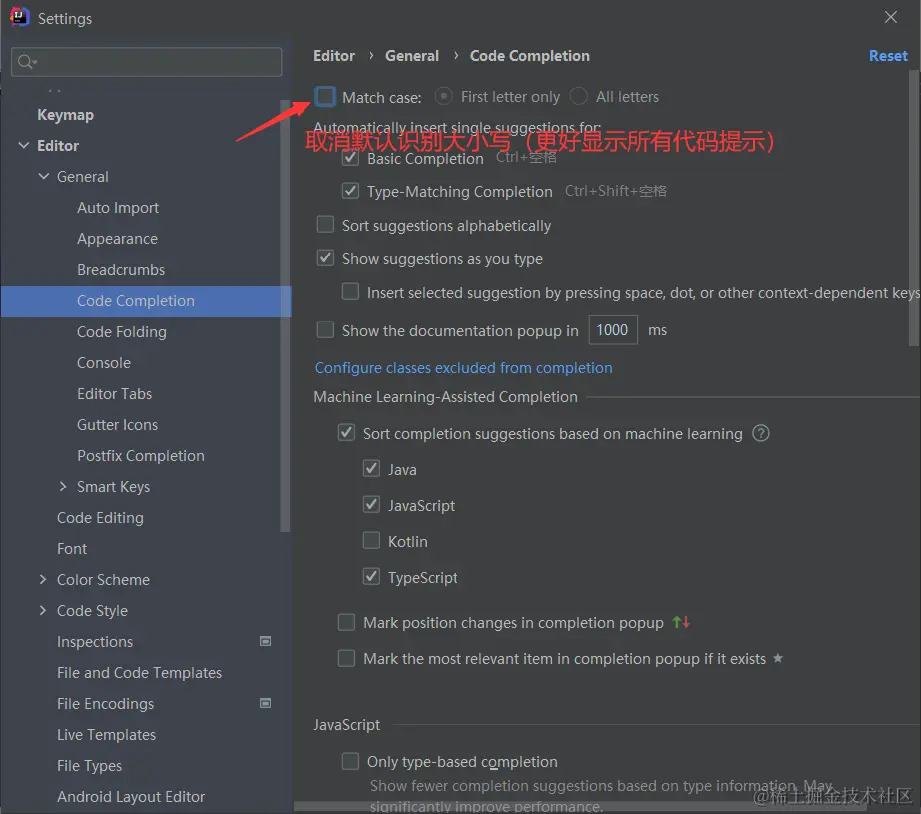Click Editor in the breadcrumb path
921x814 pixels.
[334, 56]
